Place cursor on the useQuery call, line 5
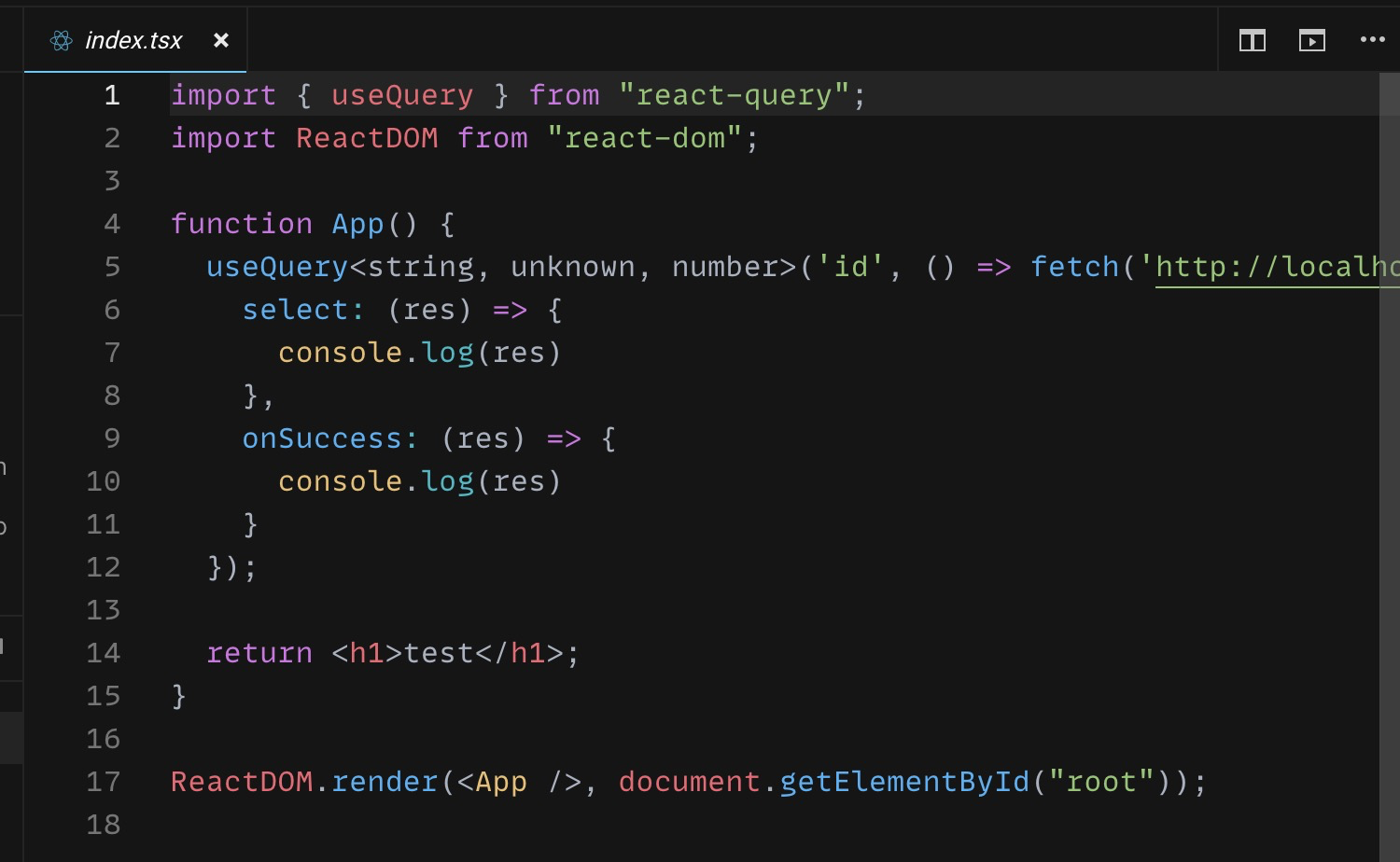Image resolution: width=1400 pixels, height=862 pixels. pyautogui.click(x=275, y=267)
